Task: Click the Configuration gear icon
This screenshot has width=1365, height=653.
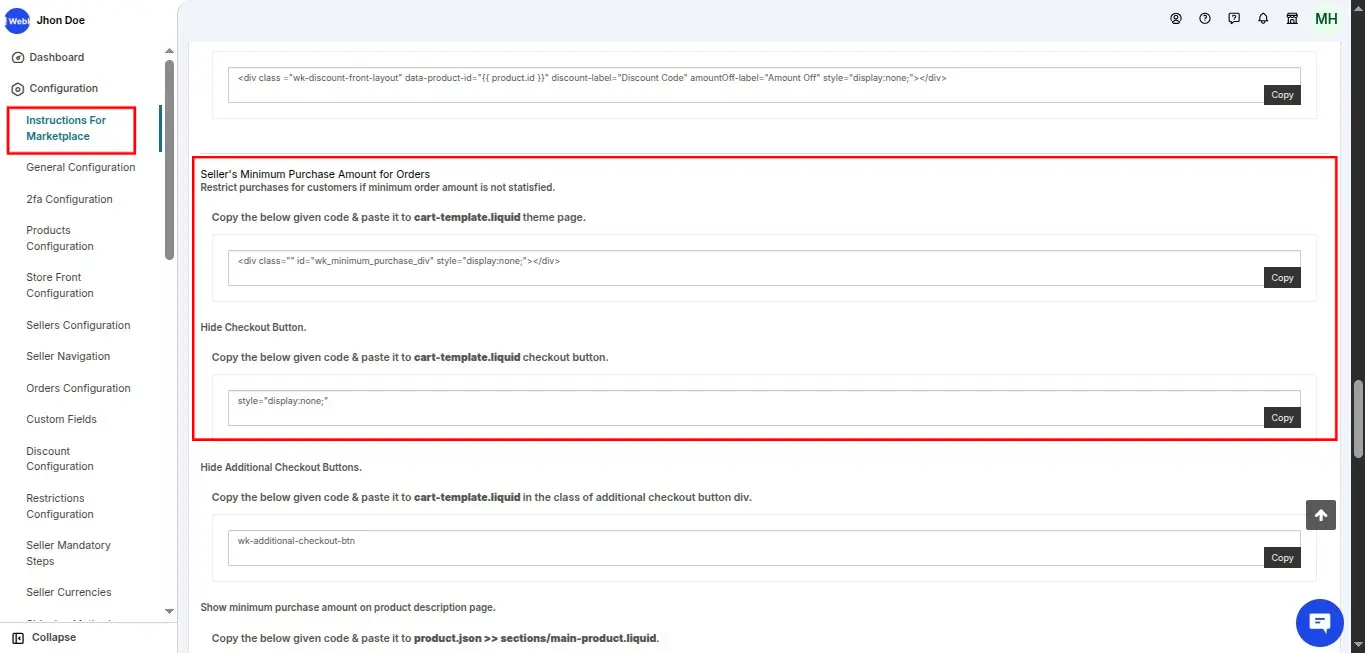Action: click(18, 89)
